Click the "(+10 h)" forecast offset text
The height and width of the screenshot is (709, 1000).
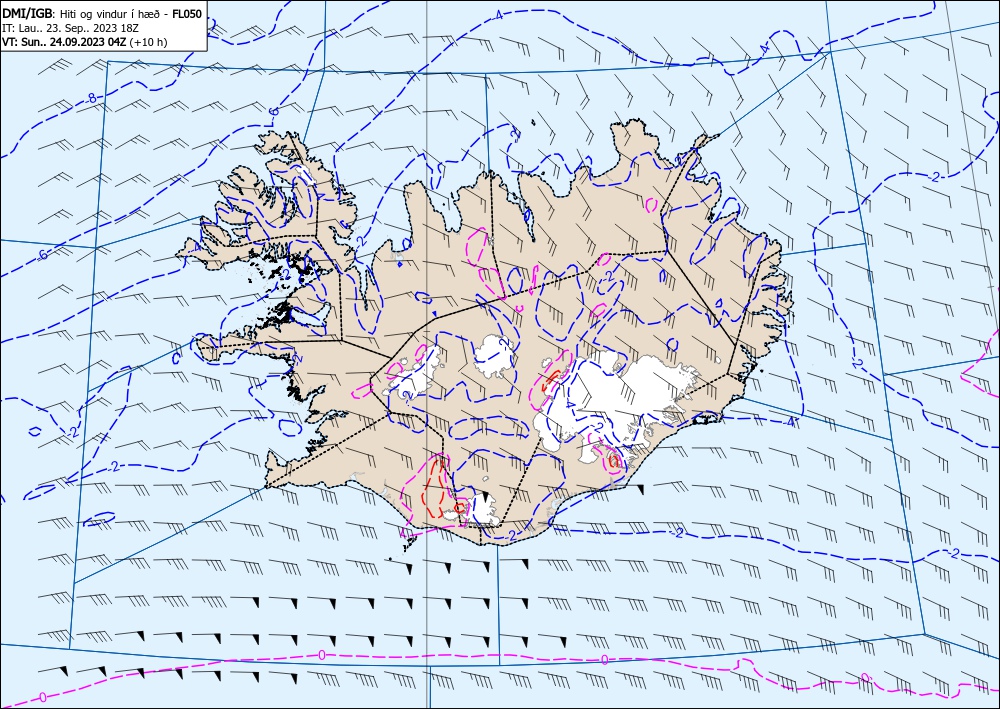click(148, 42)
